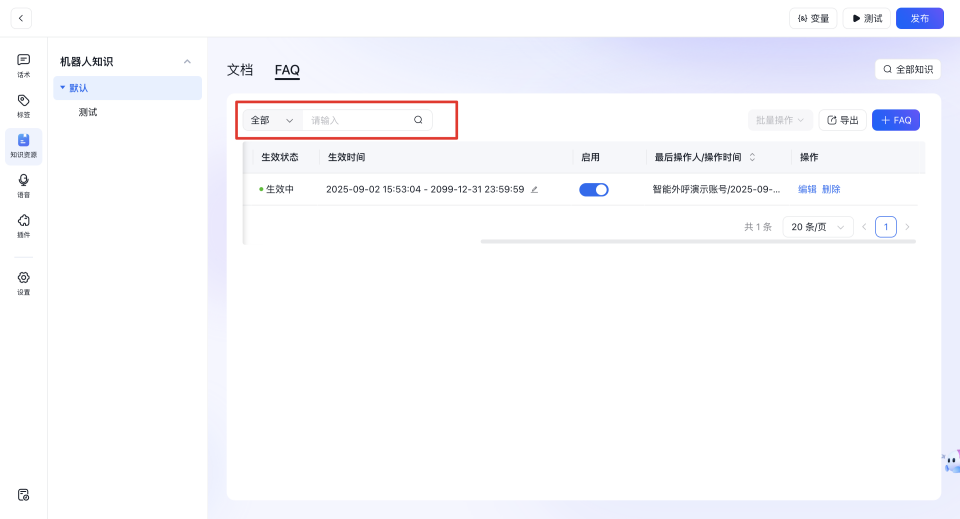This screenshot has height=519, width=960.
Task: Click the blue 发布 publish button
Action: (x=919, y=18)
